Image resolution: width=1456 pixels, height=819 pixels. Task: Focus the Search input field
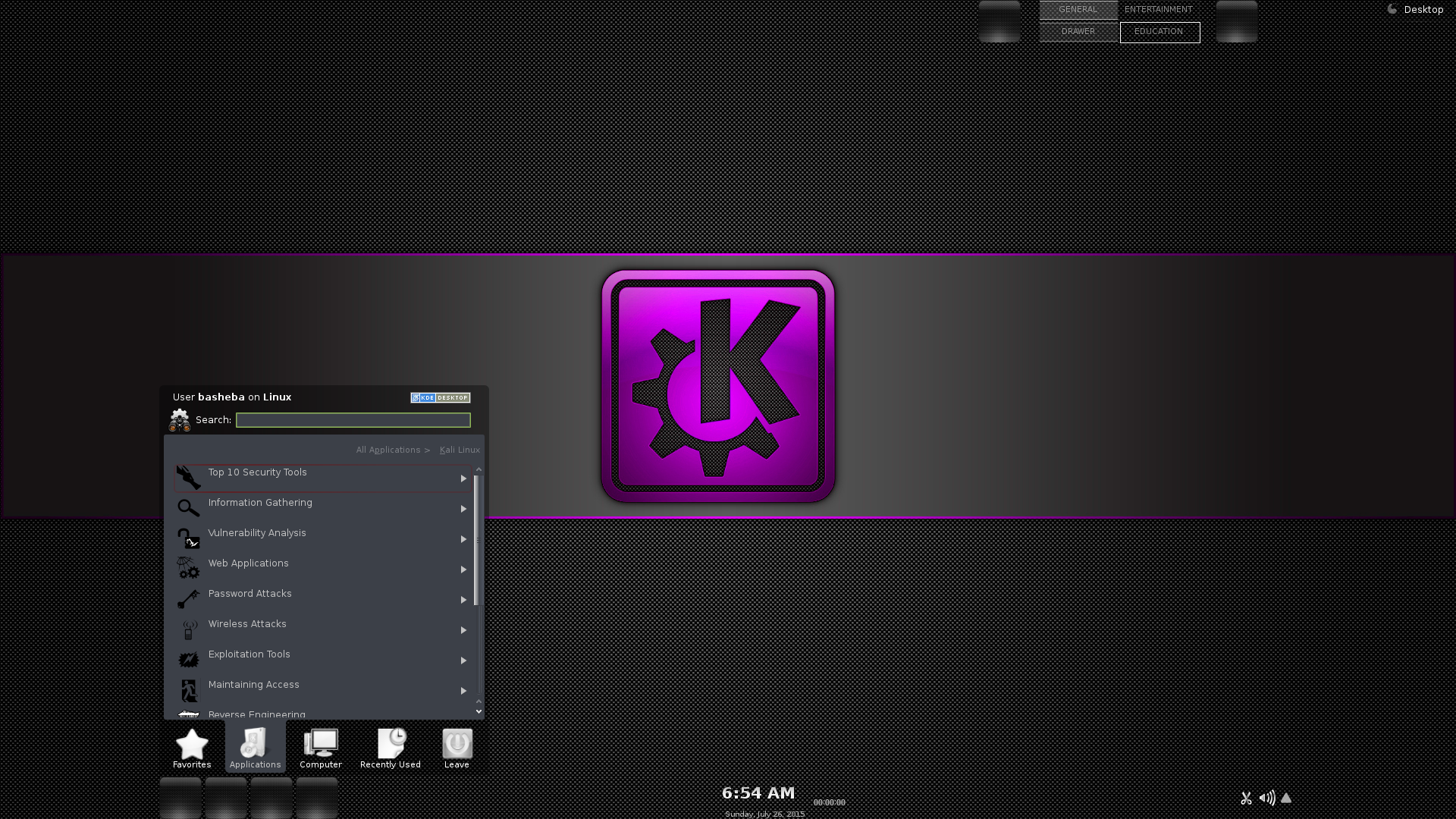353,420
